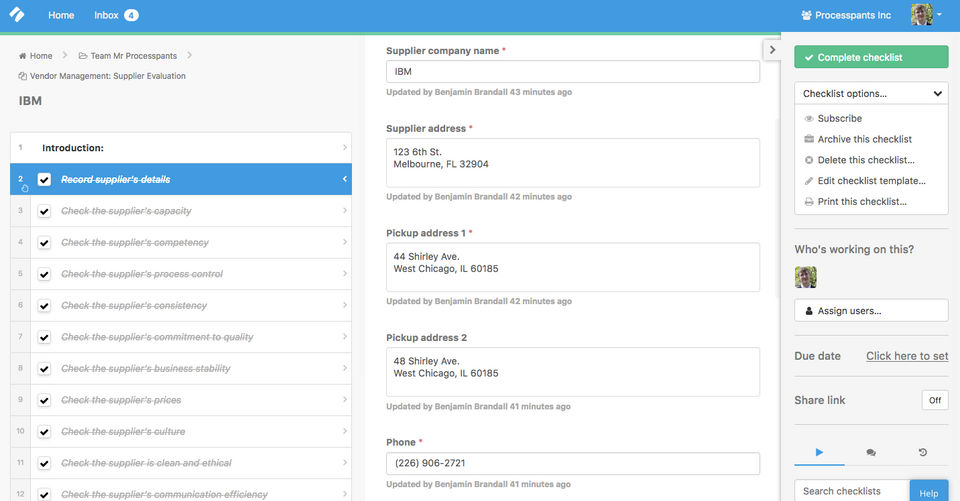
Task: Click the archive box icon
Action: pos(809,139)
